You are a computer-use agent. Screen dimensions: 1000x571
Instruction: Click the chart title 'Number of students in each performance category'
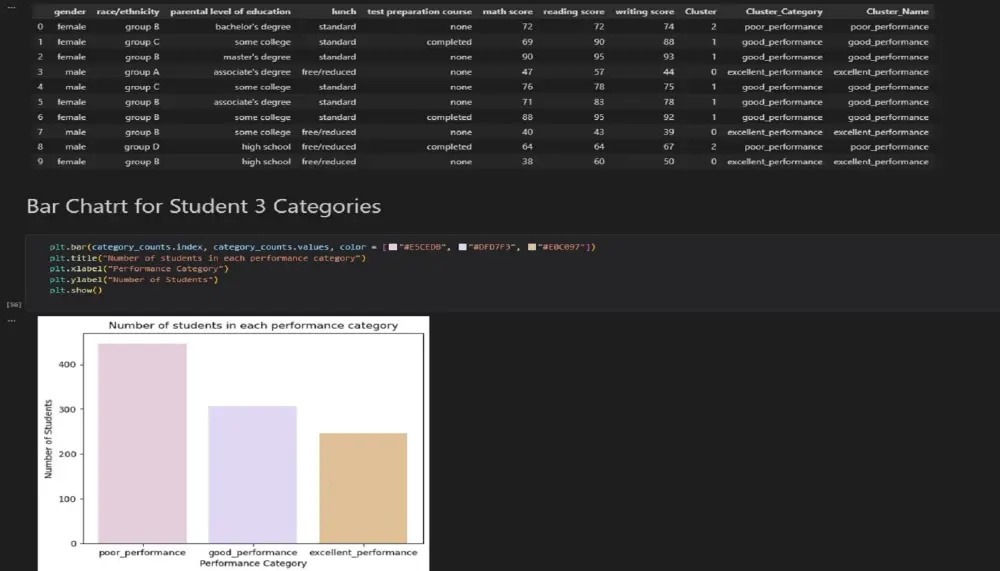tap(253, 325)
